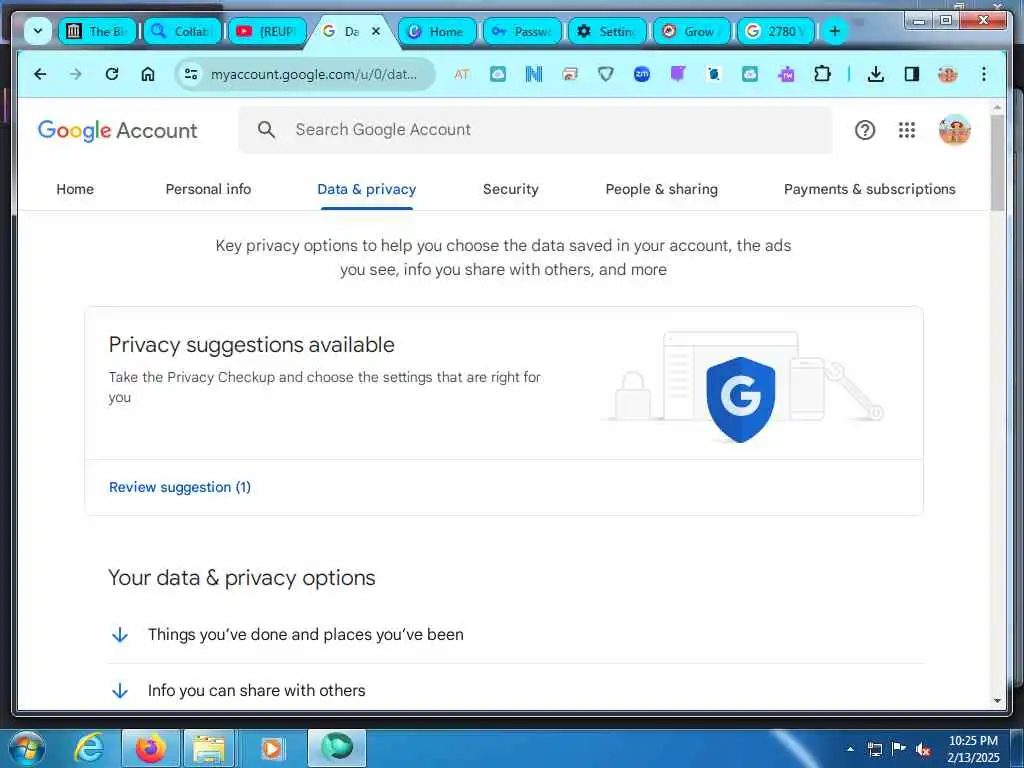The width and height of the screenshot is (1024, 768).
Task: Open the Action Center flag icon
Action: [899, 749]
